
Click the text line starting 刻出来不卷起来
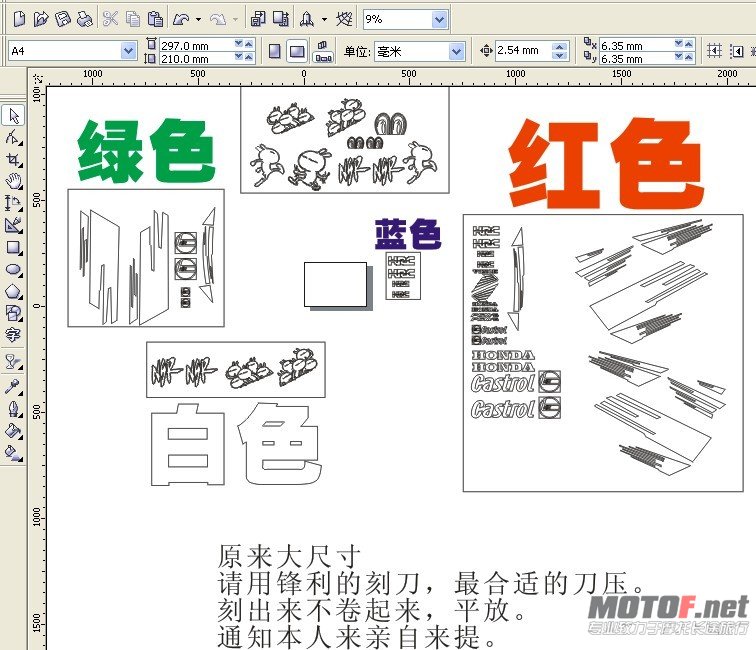[371, 609]
